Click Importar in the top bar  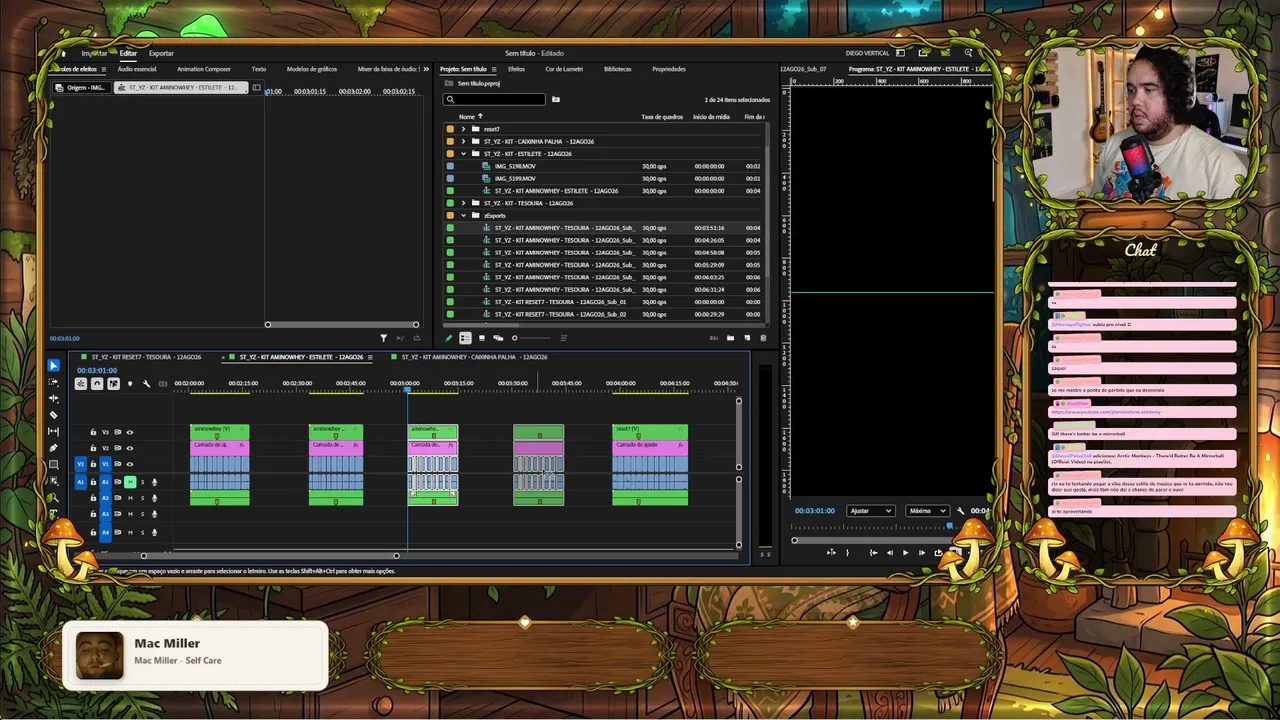coord(94,53)
